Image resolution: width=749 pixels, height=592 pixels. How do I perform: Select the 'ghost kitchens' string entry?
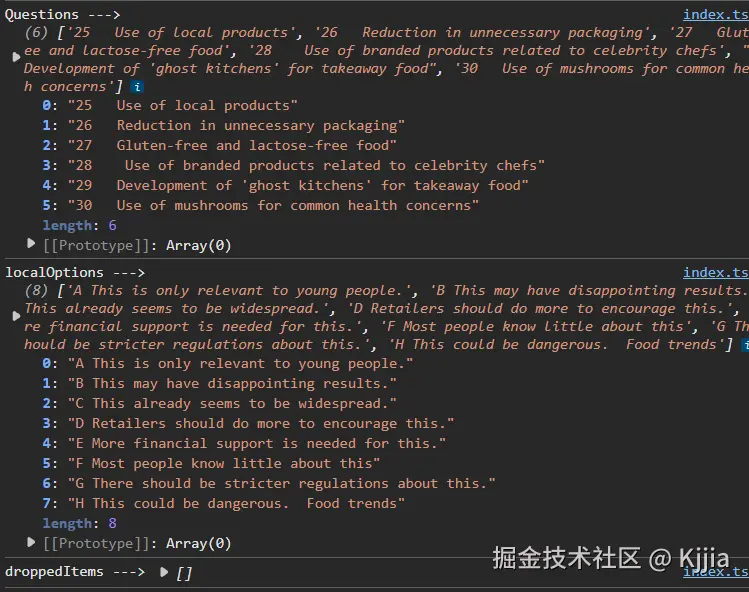tap(298, 185)
